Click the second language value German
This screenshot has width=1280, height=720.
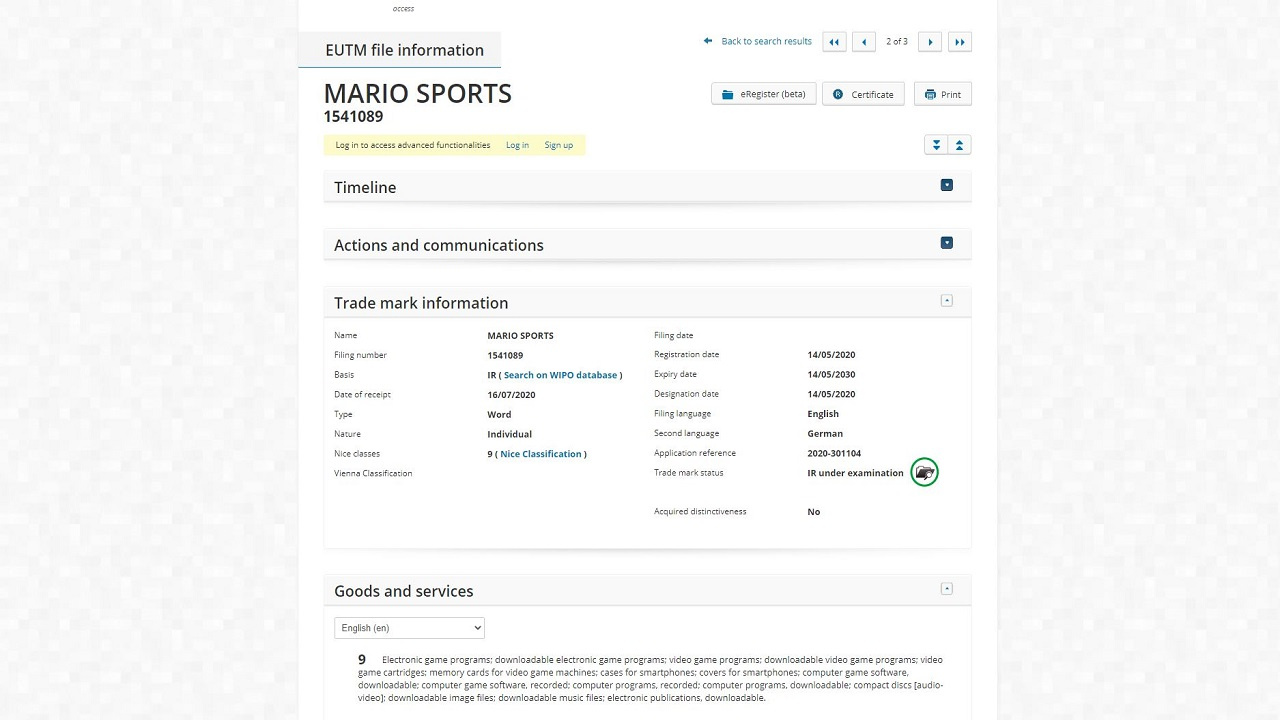point(825,434)
